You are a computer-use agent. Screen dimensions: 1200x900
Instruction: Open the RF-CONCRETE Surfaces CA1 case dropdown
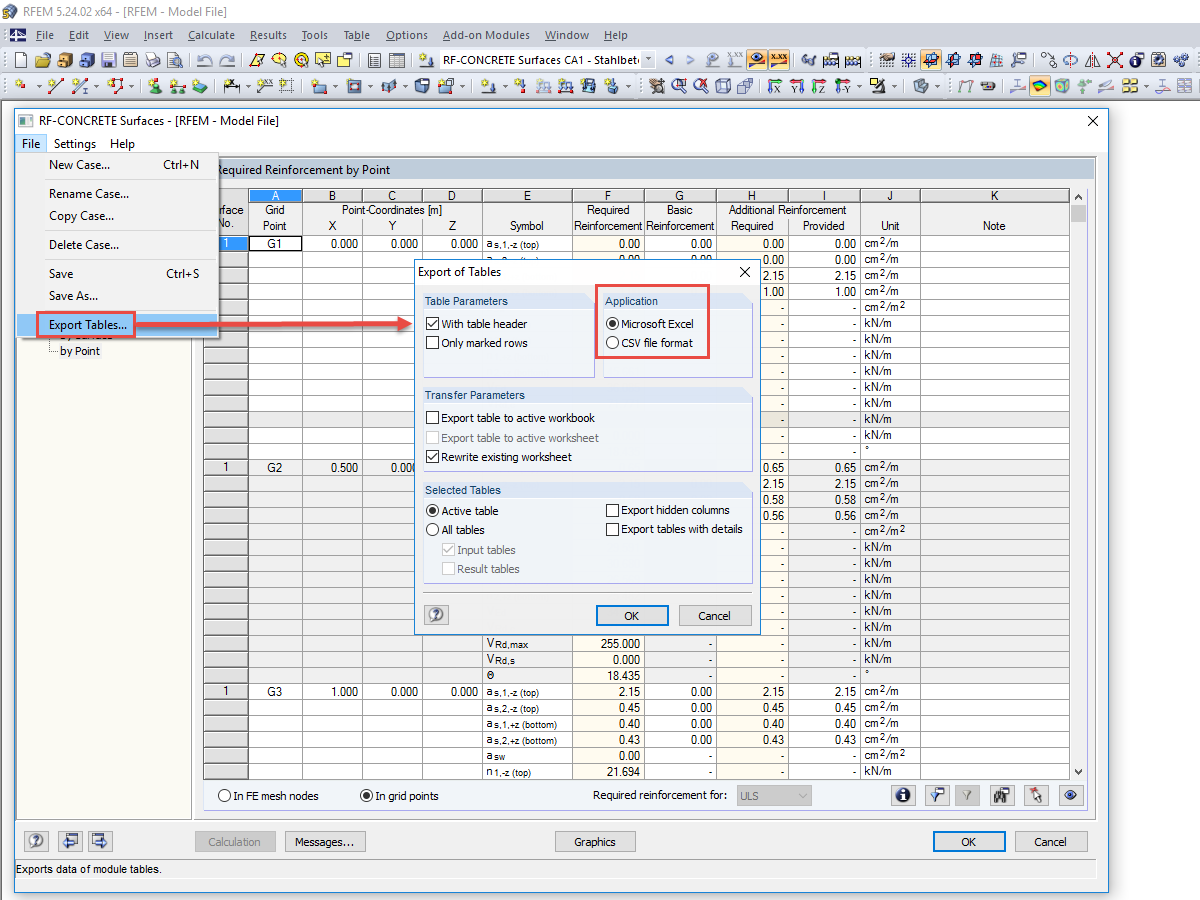point(649,60)
